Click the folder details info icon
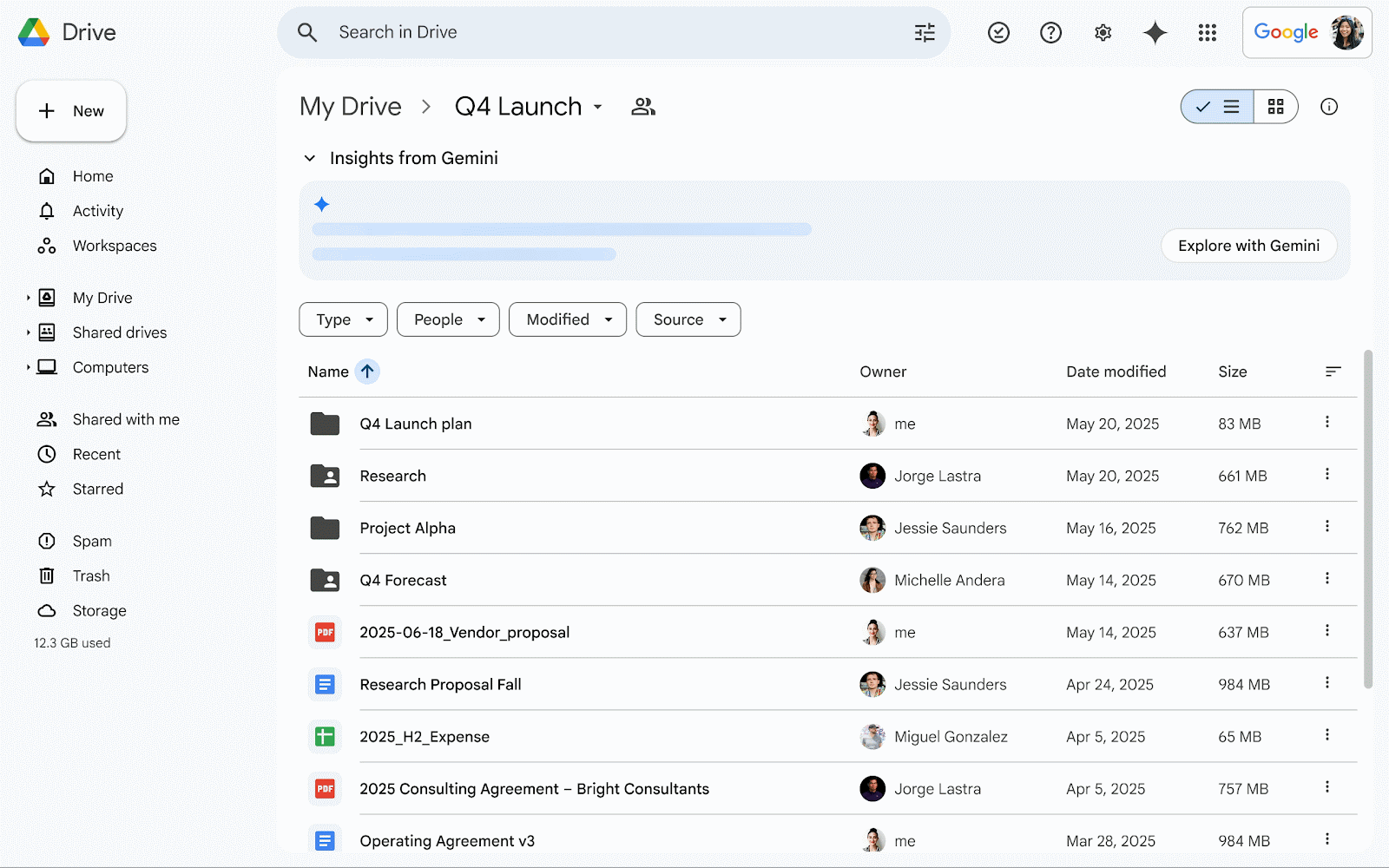This screenshot has width=1389, height=868. coord(1329,107)
